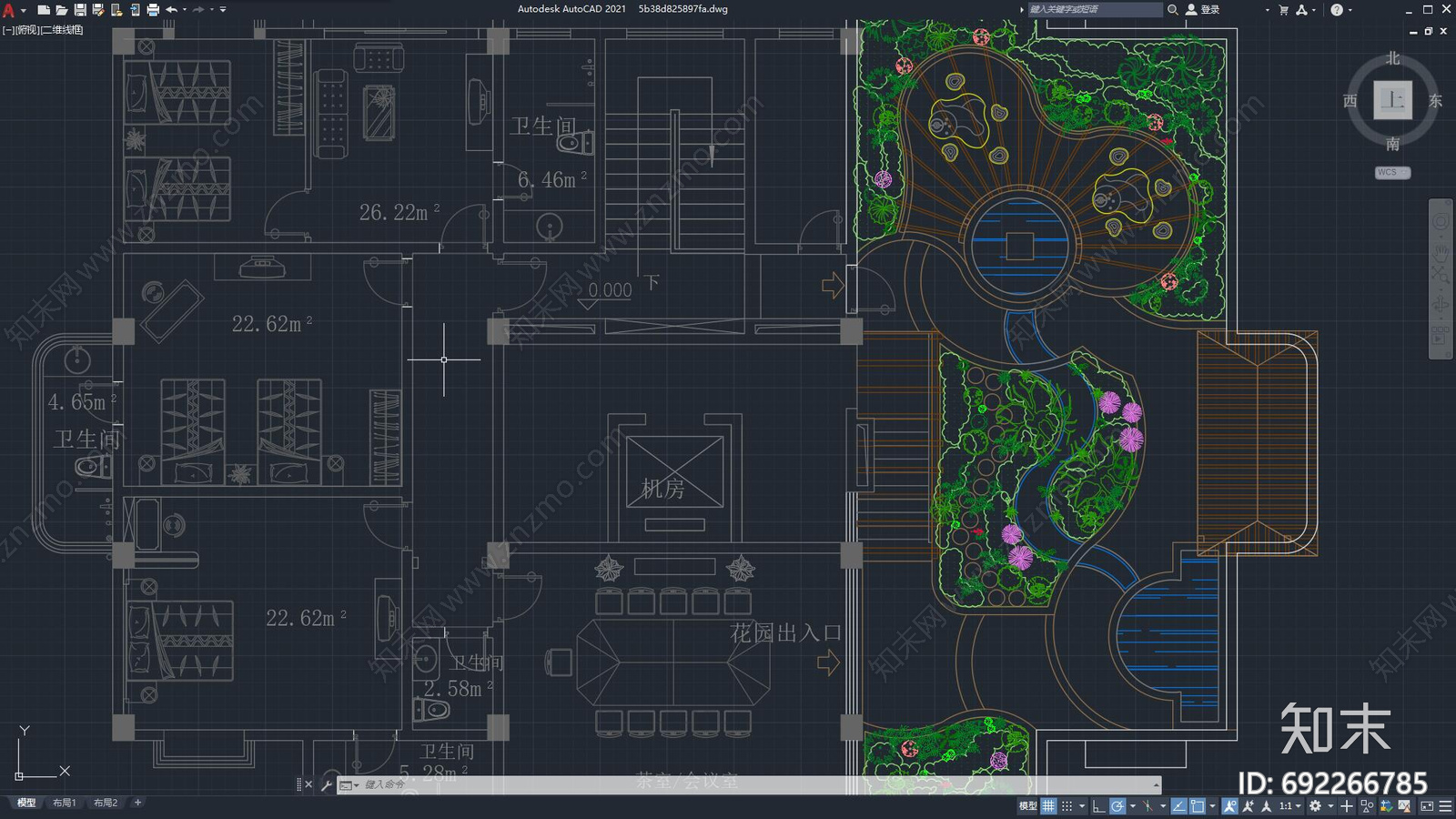This screenshot has width=1456, height=819.
Task: Open the AutoCAD application menu (red A logo)
Action: pyautogui.click(x=8, y=9)
